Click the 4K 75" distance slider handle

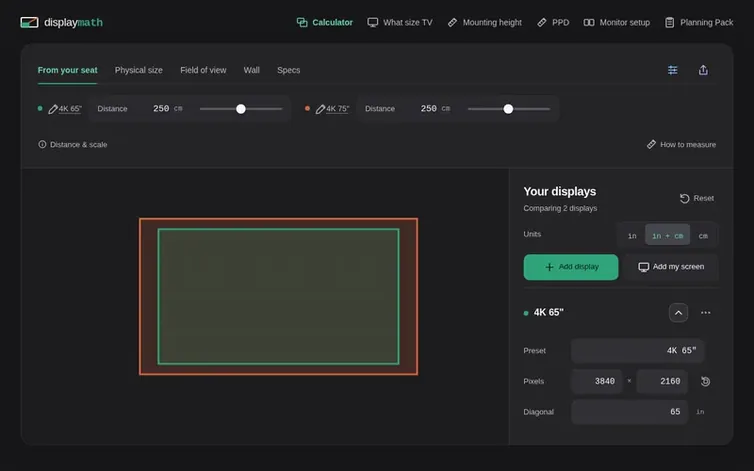tap(508, 109)
